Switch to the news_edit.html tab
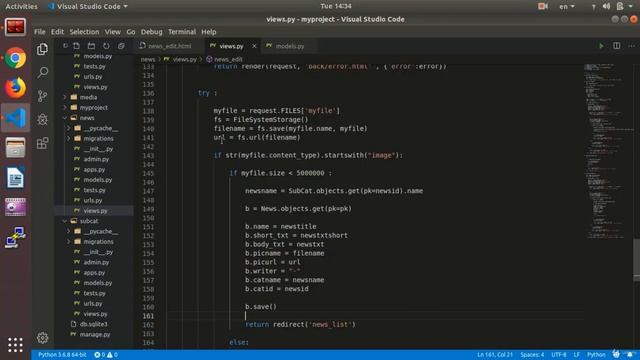Image resolution: width=640 pixels, height=360 pixels. (x=169, y=46)
